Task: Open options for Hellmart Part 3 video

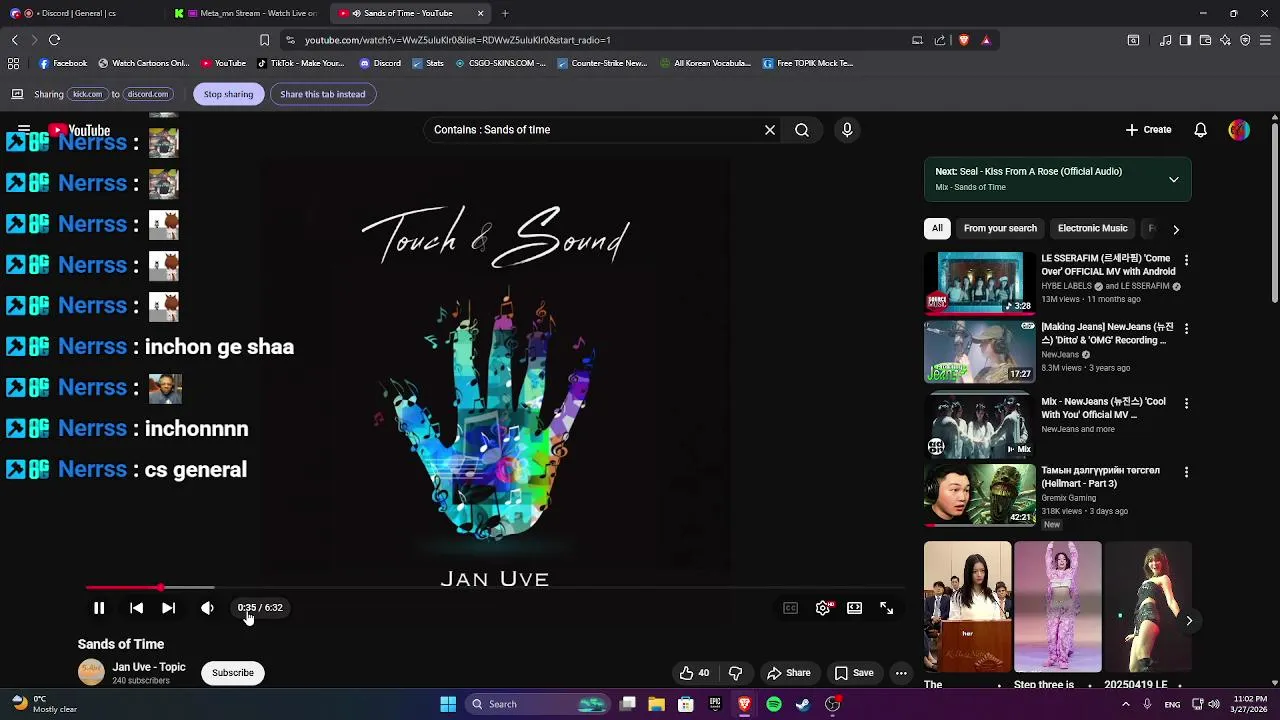Action: tap(1186, 472)
